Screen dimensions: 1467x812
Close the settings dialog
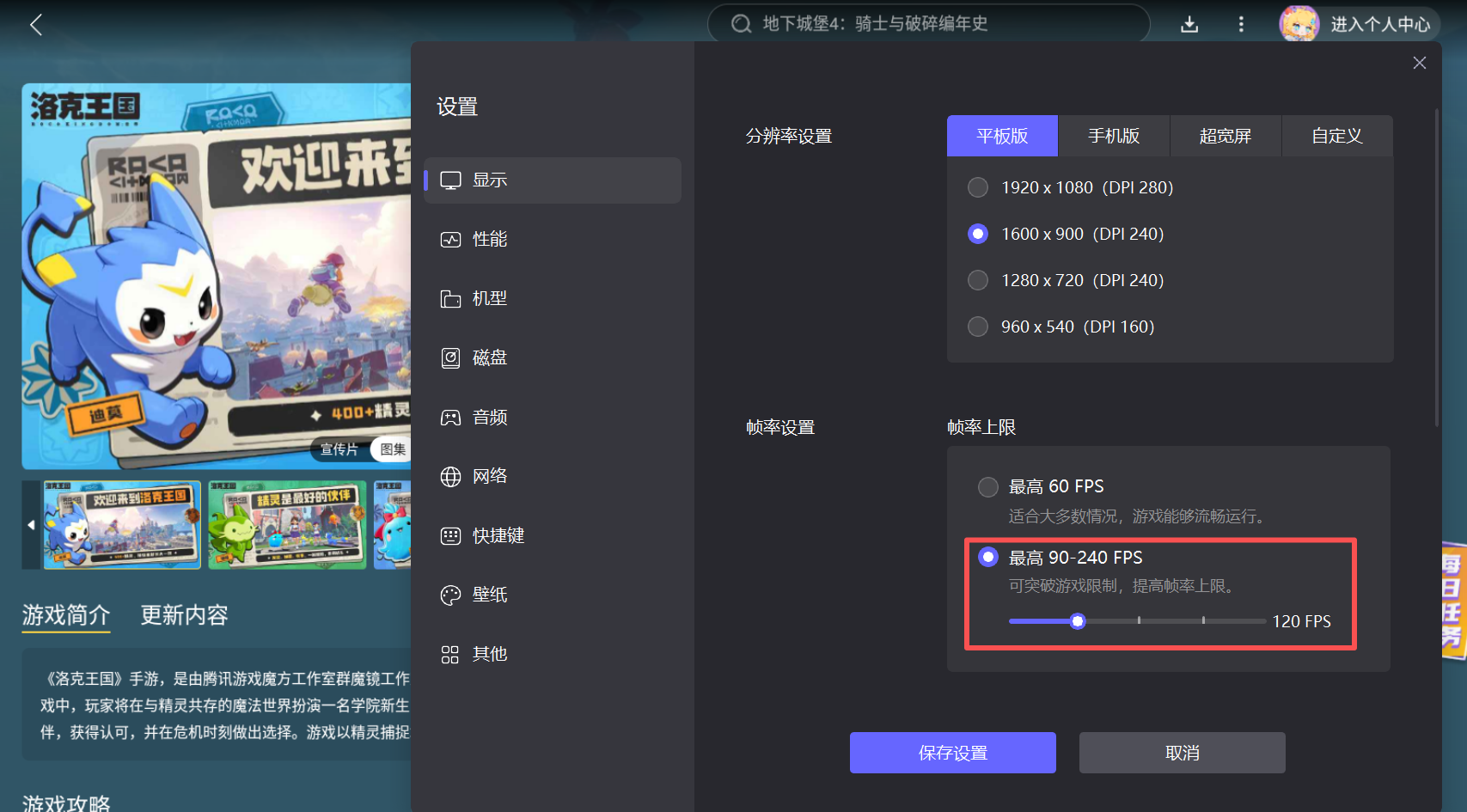[1420, 63]
